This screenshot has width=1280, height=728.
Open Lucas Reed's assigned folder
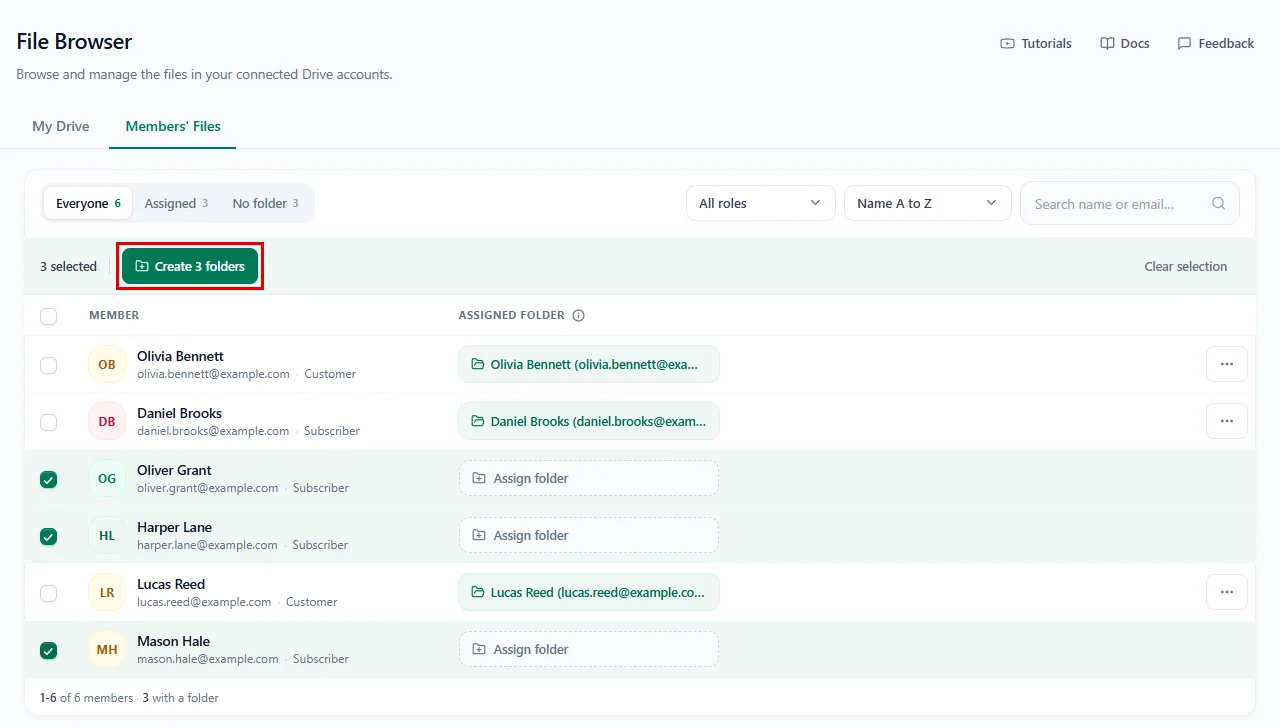[x=589, y=592]
